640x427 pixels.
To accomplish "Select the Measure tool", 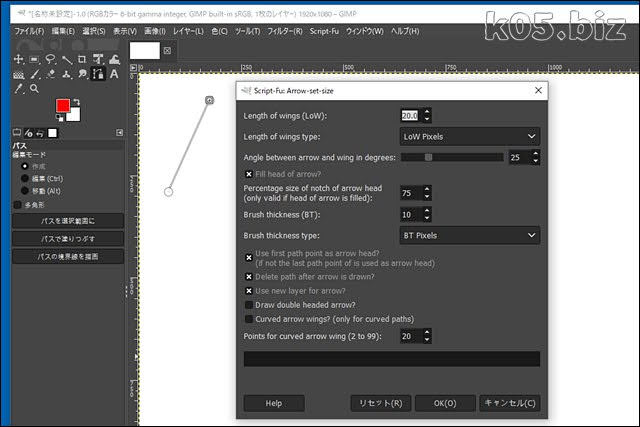I will 67,60.
